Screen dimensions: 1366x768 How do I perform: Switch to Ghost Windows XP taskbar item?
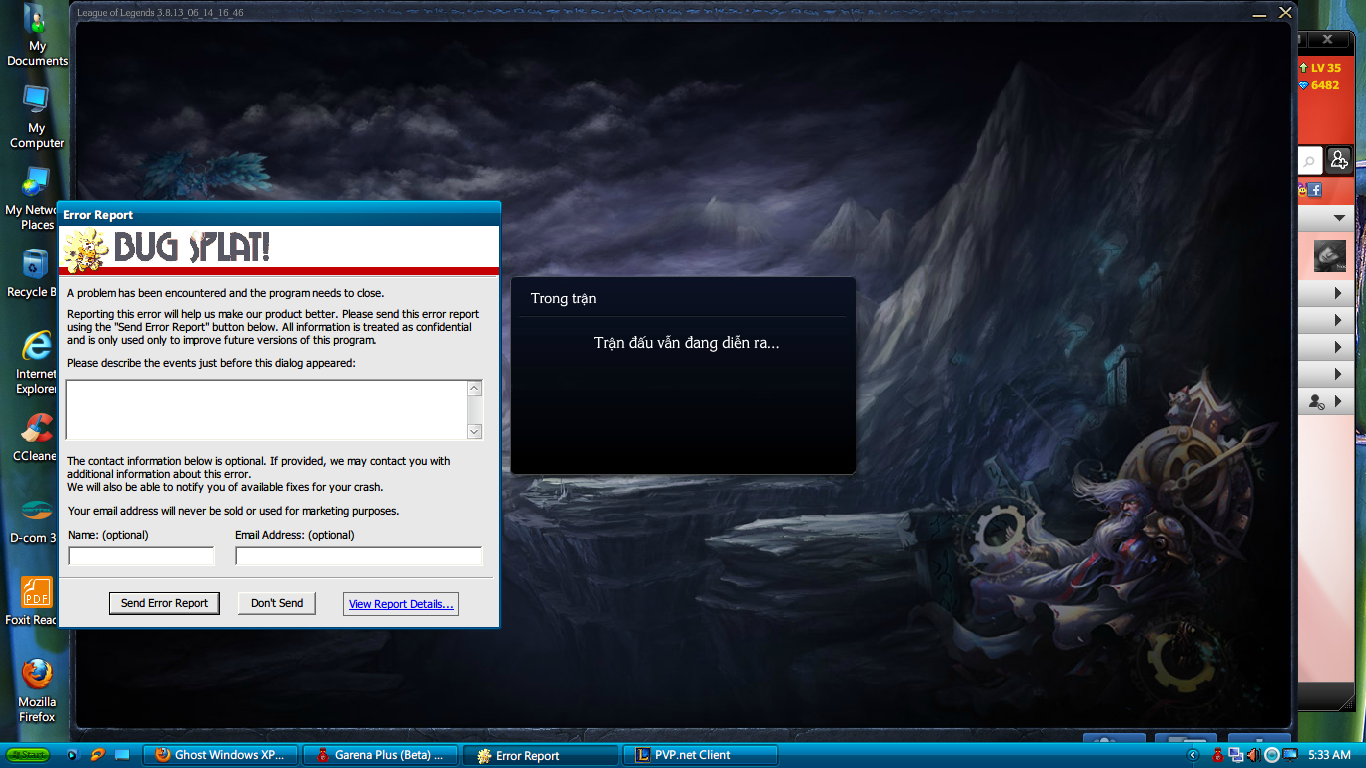[x=221, y=755]
